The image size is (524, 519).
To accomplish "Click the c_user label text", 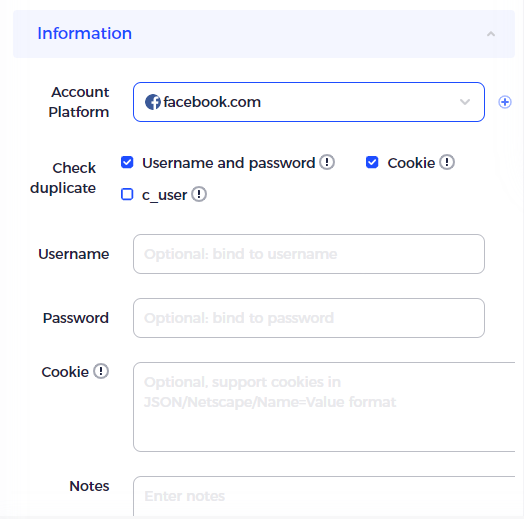I will pos(164,195).
